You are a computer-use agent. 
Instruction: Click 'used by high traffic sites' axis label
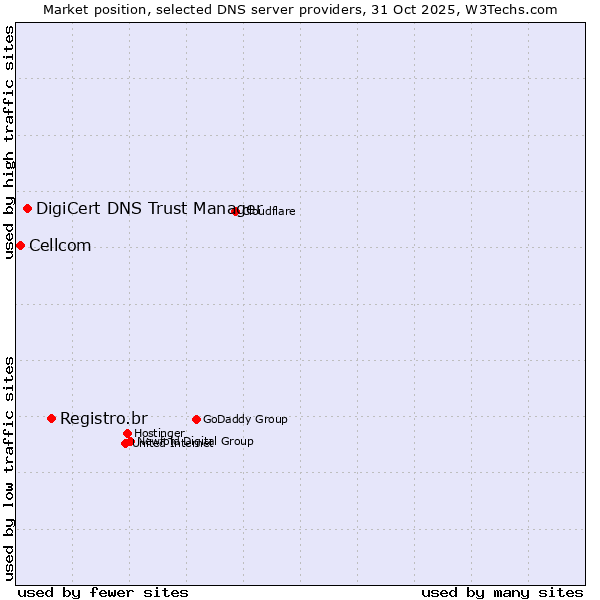pyautogui.click(x=9, y=143)
